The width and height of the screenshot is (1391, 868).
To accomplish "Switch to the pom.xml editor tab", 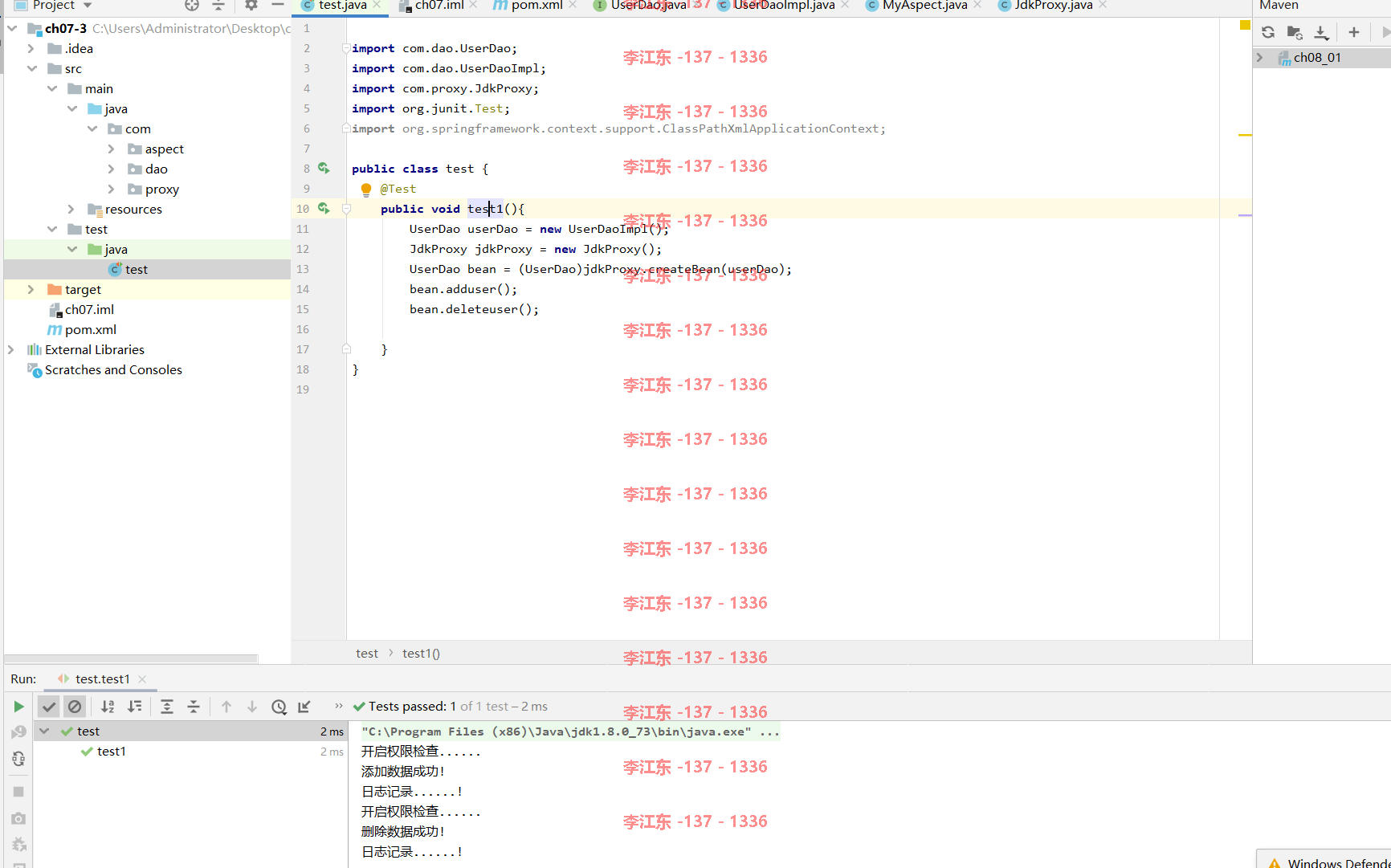I will click(536, 6).
